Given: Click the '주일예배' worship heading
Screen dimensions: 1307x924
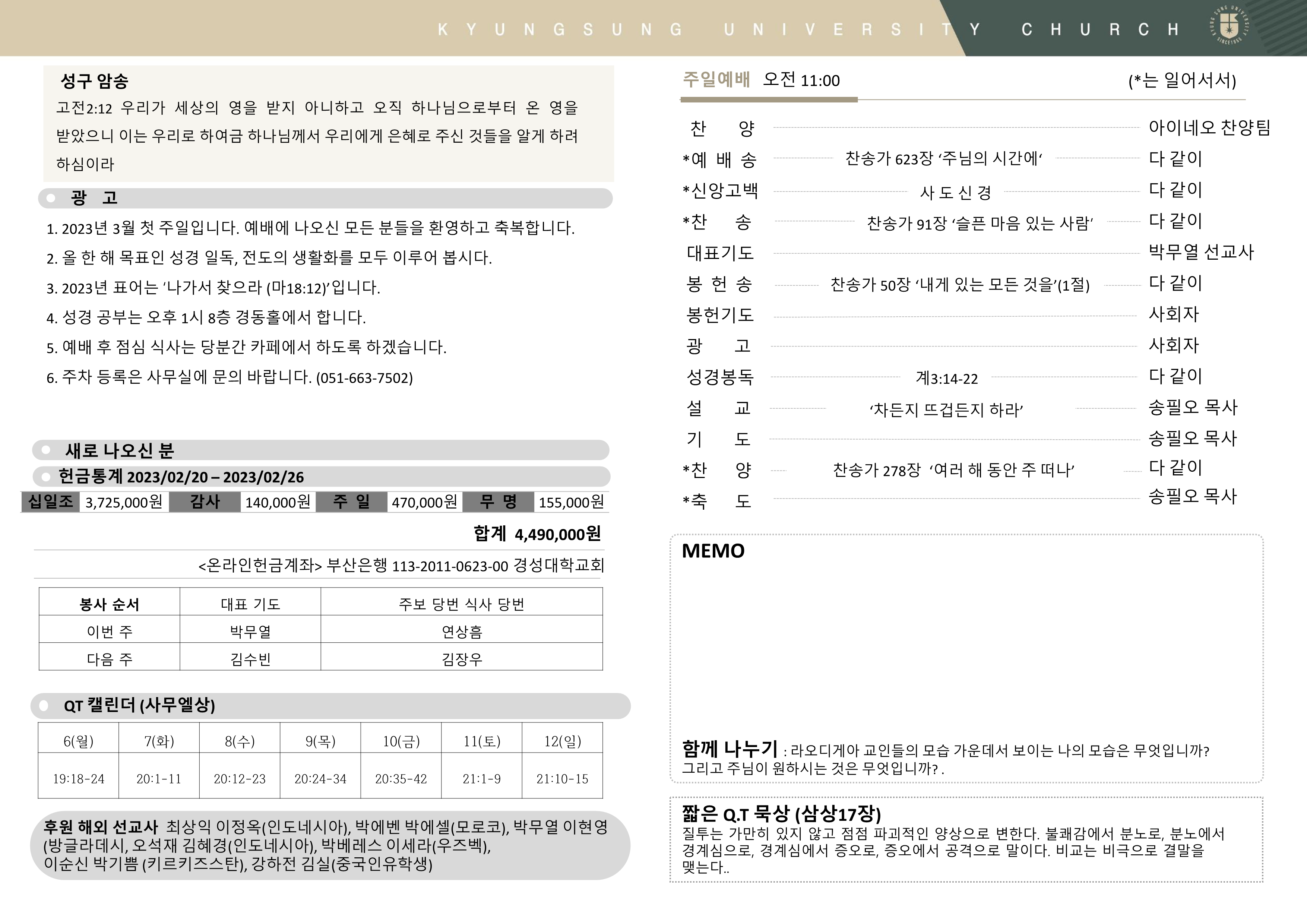Looking at the screenshot, I should click(716, 79).
